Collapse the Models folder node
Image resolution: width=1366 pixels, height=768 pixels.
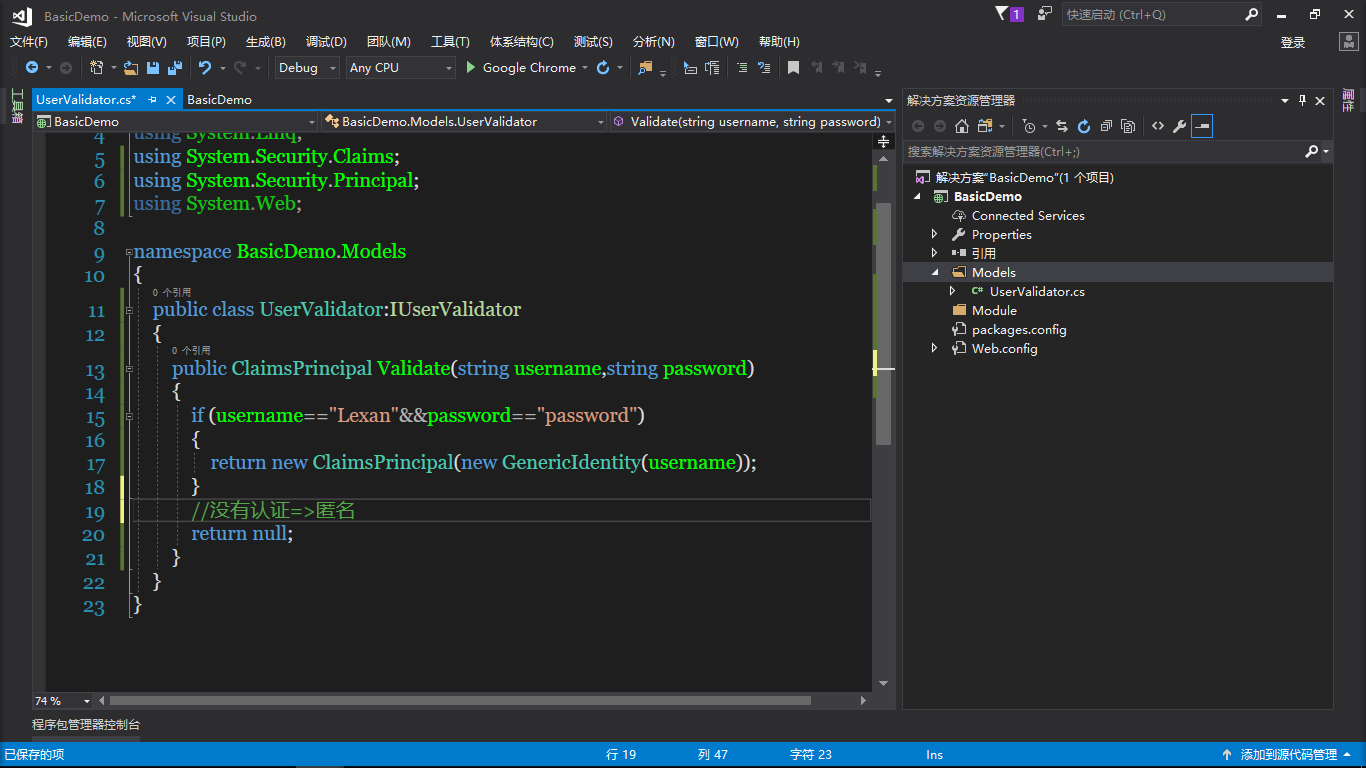(936, 272)
